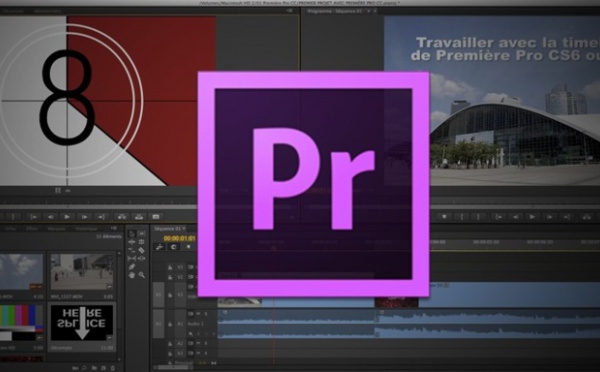The width and height of the screenshot is (600, 372).
Task: Click the timeline timecode 00:00:01:01
Action: click(x=179, y=238)
